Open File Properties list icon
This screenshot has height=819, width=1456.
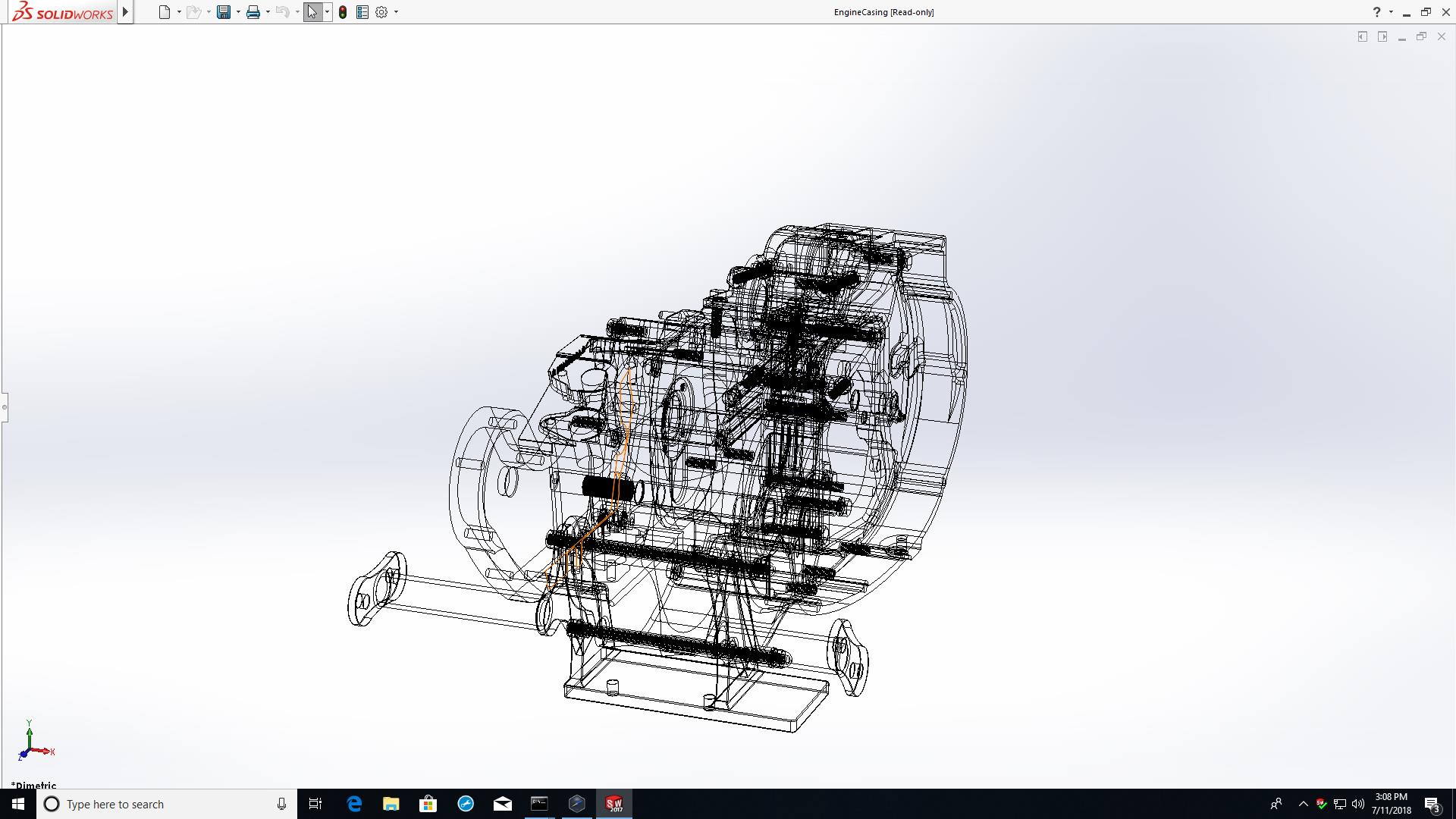pyautogui.click(x=362, y=12)
